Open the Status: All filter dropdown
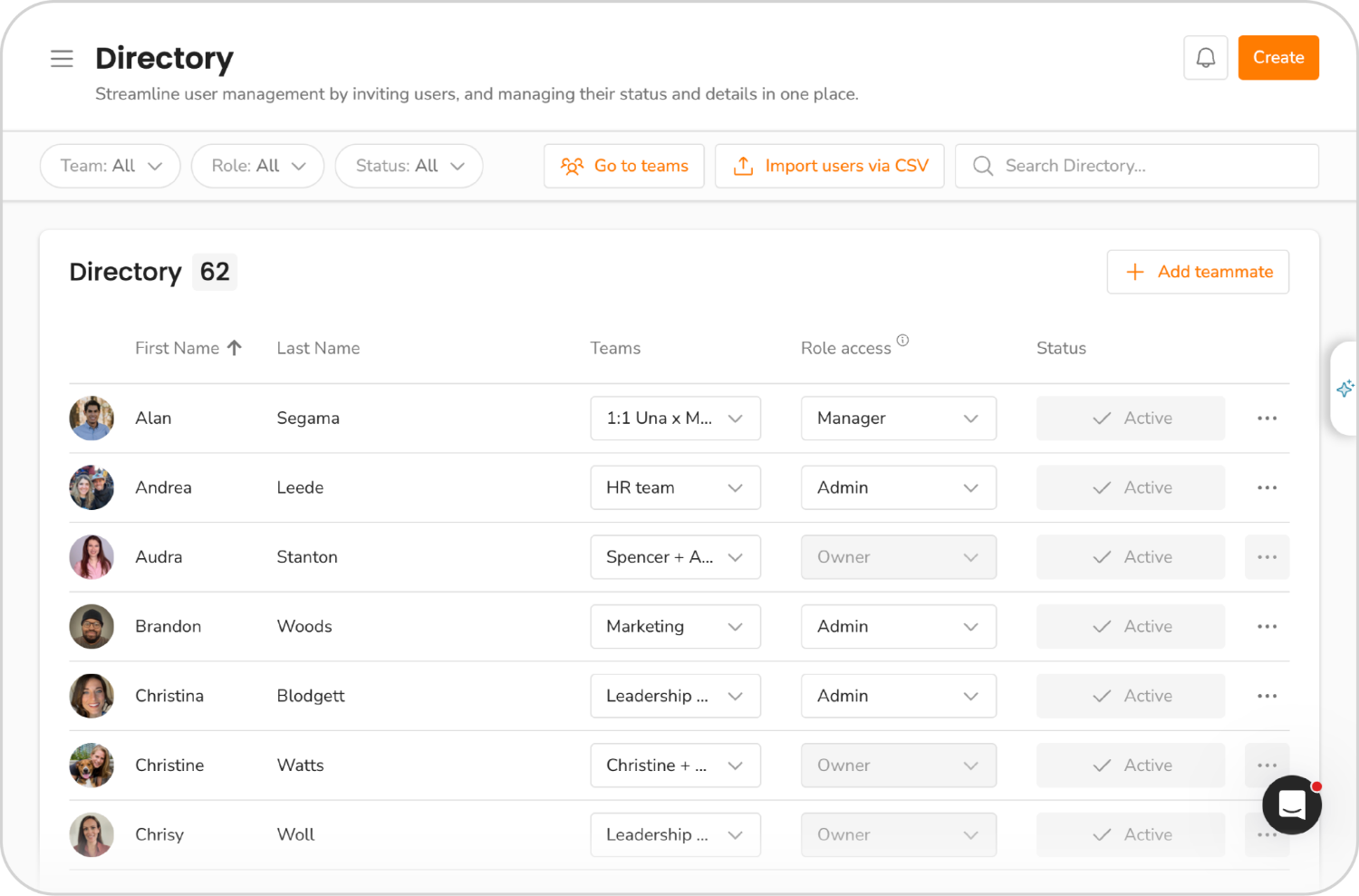The height and width of the screenshot is (896, 1359). pos(409,166)
